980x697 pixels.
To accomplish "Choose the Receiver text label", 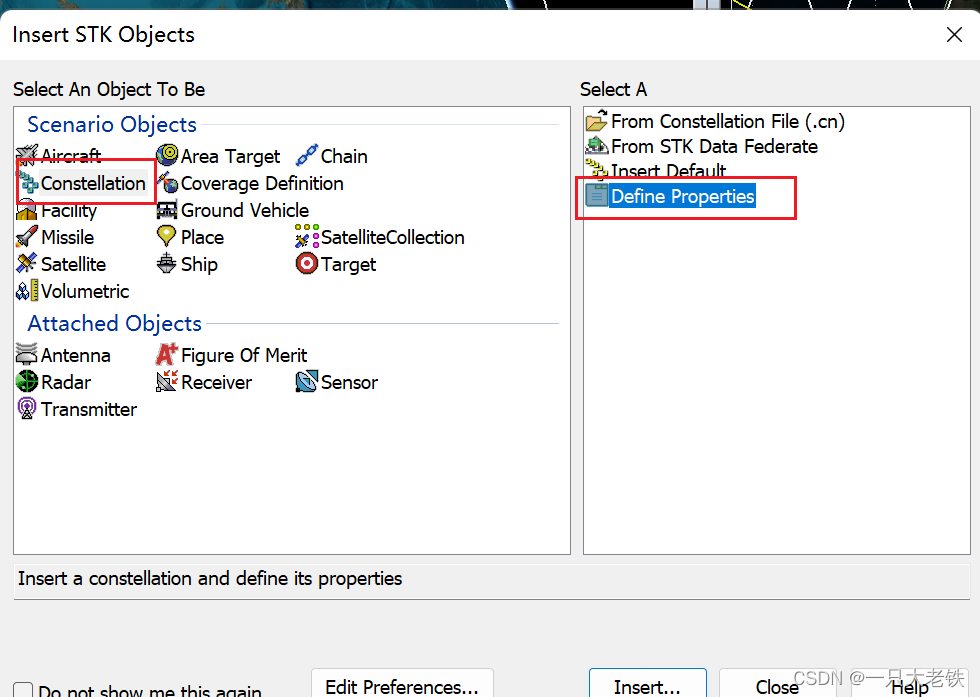I will coord(216,383).
